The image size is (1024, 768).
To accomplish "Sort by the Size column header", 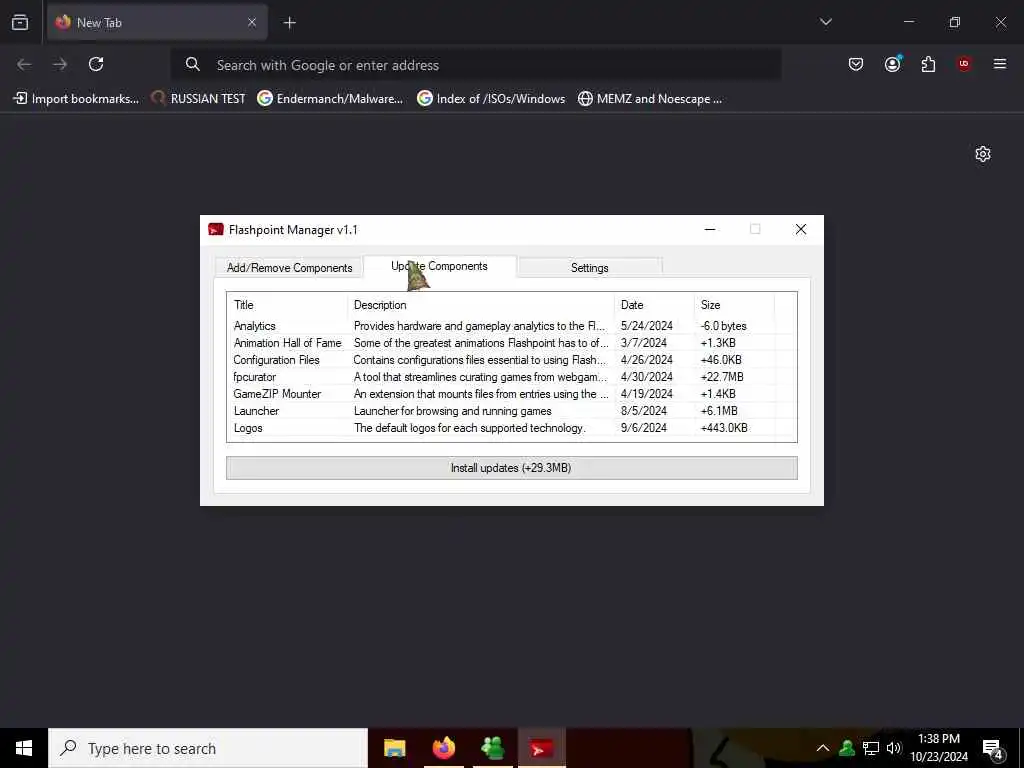I will coord(734,305).
